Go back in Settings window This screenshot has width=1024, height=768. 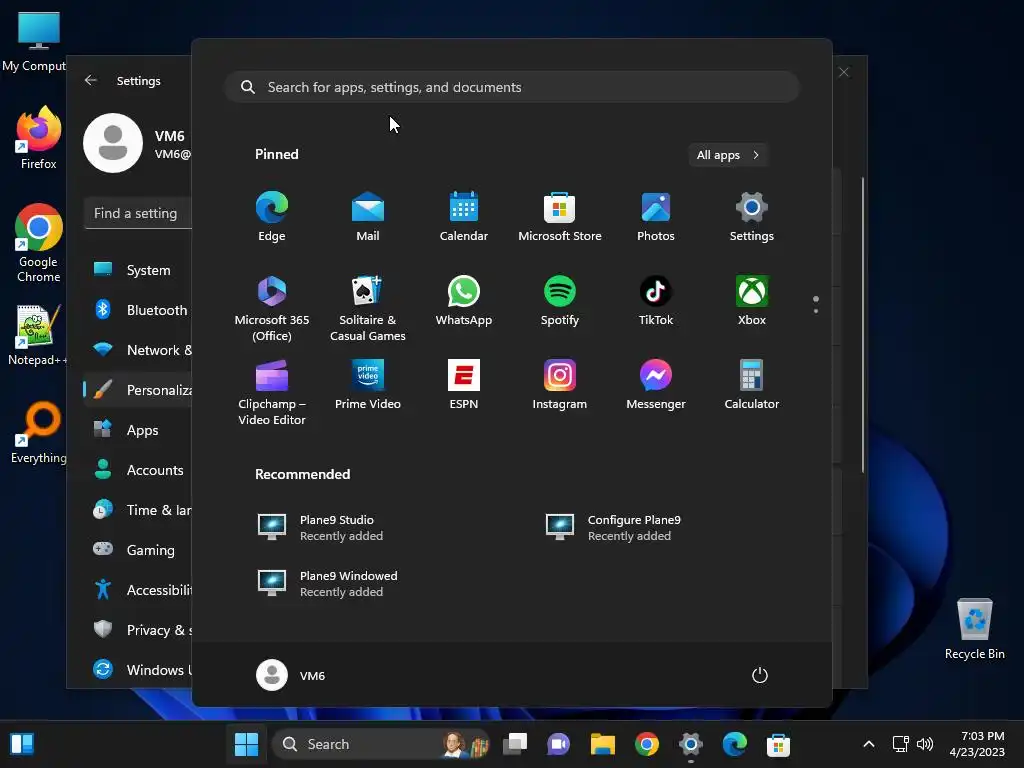coord(91,80)
